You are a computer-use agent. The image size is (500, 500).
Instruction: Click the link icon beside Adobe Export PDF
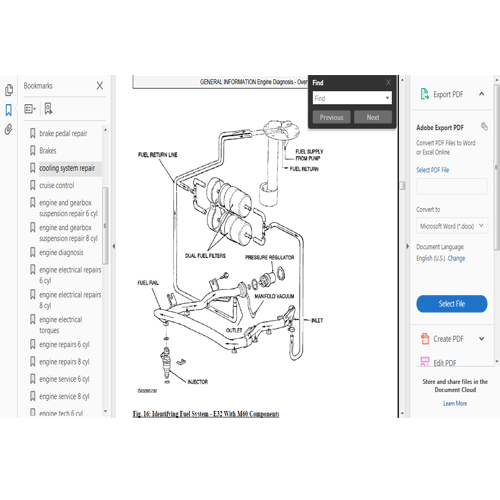[x=484, y=126]
